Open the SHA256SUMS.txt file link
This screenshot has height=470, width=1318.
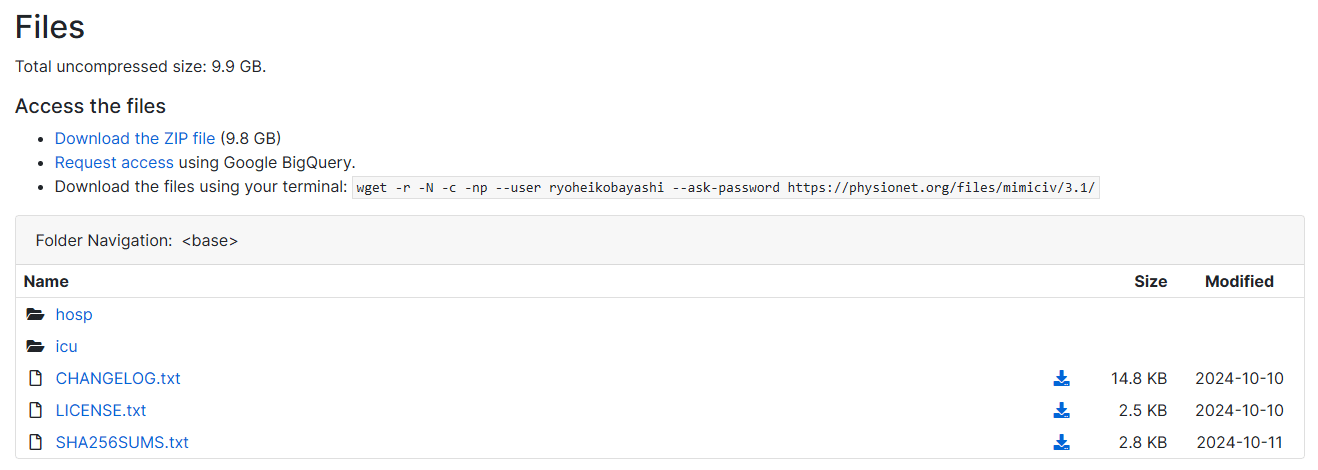122,442
